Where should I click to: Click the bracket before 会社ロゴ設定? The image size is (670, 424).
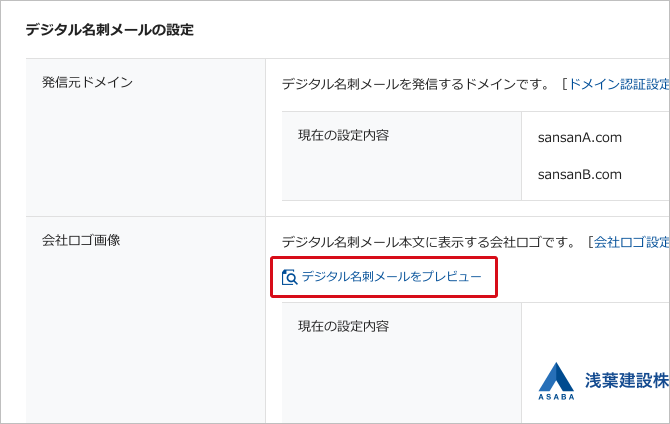[590, 241]
